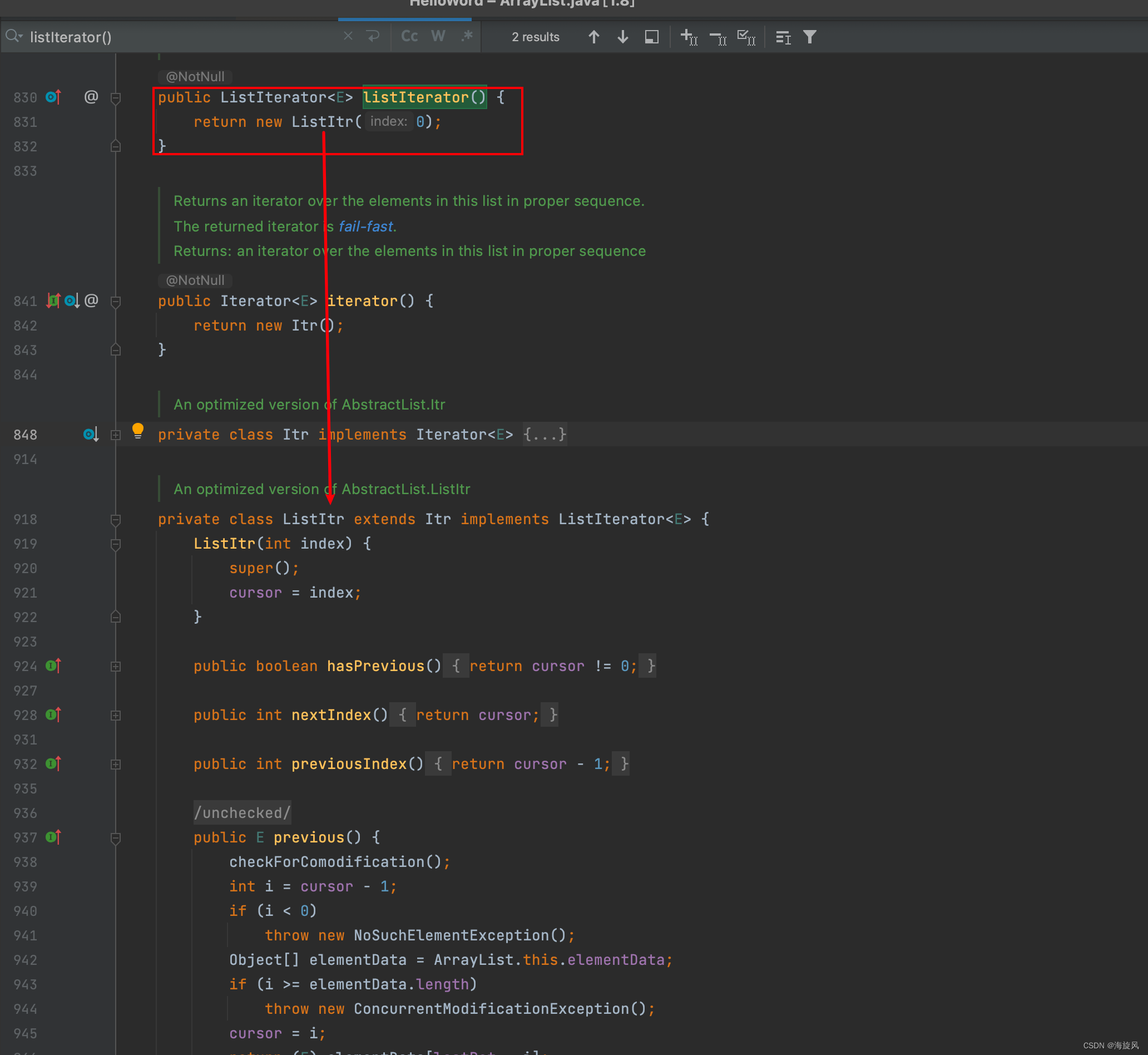Click fold end marker at line 843
1148x1055 pixels.
point(115,350)
